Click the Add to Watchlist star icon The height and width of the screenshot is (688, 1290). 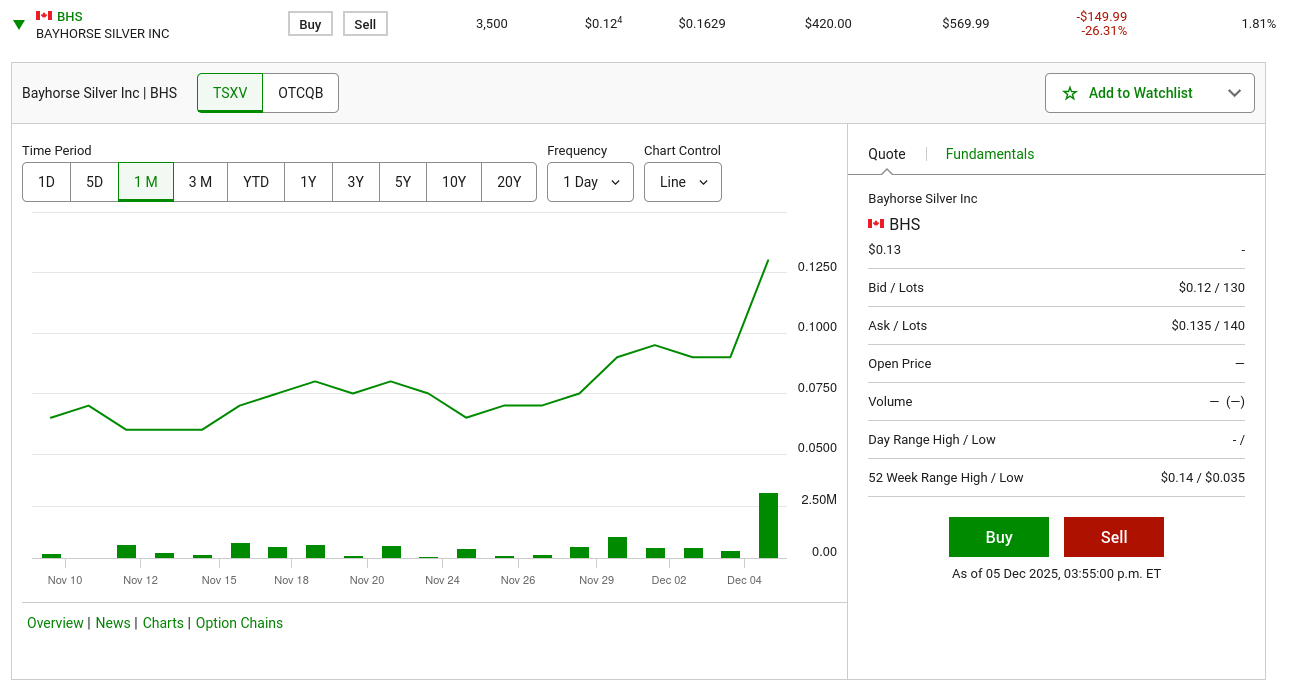[x=1070, y=93]
